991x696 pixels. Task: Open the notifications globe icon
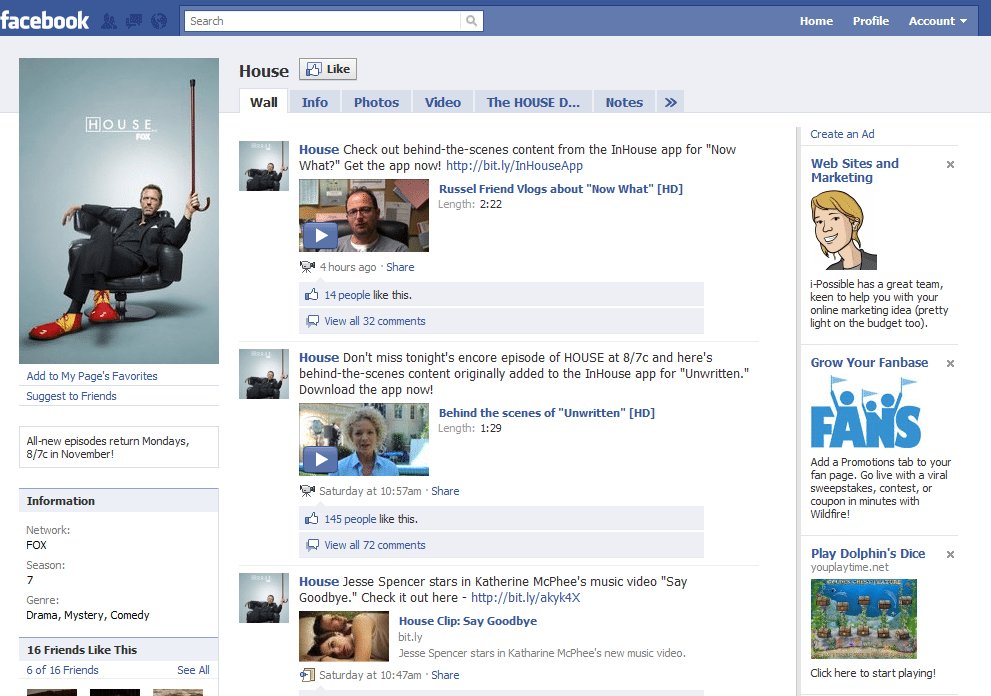point(159,21)
